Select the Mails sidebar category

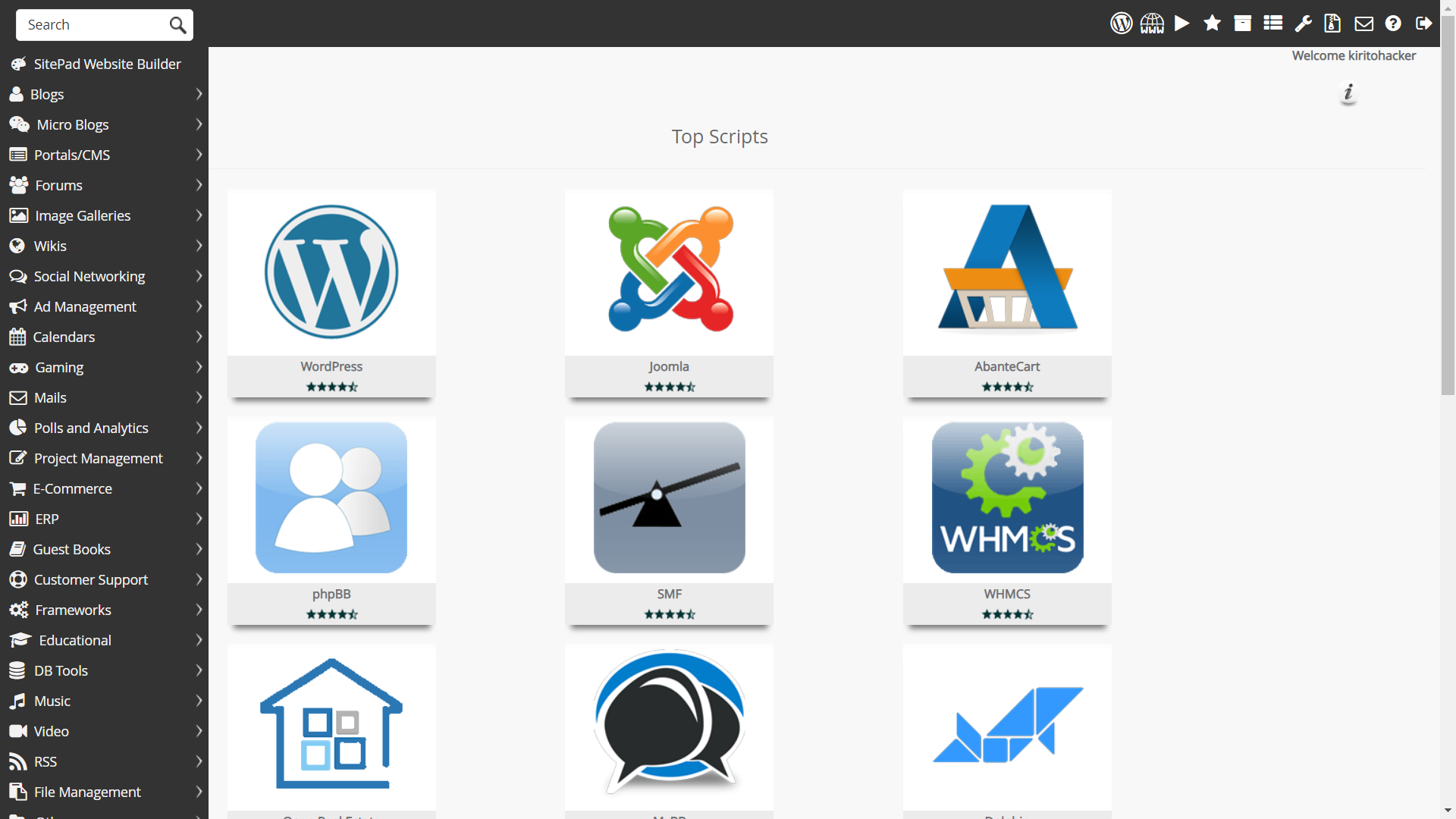[x=104, y=397]
